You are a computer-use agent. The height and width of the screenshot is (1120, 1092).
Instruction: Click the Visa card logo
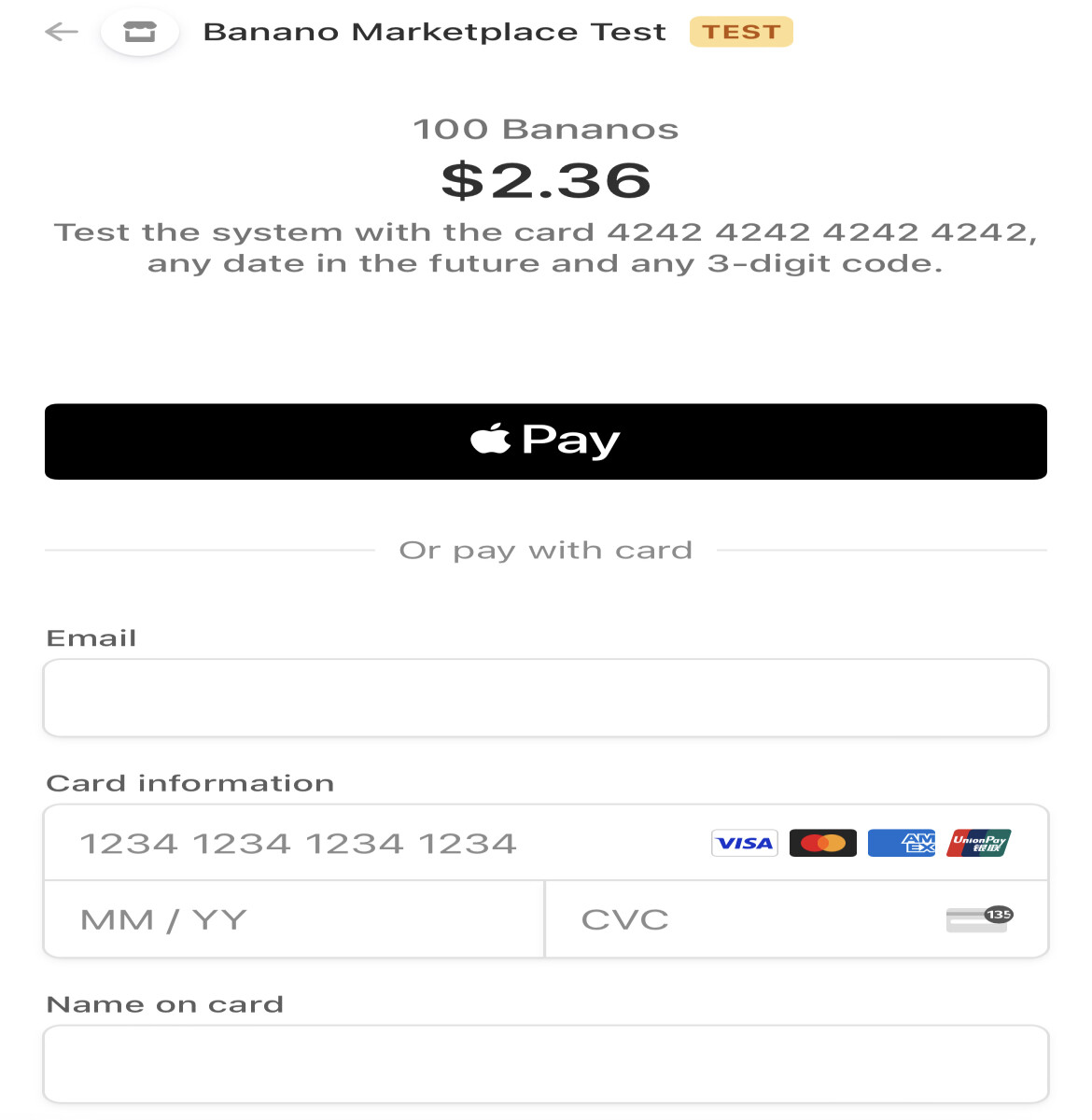pos(744,843)
